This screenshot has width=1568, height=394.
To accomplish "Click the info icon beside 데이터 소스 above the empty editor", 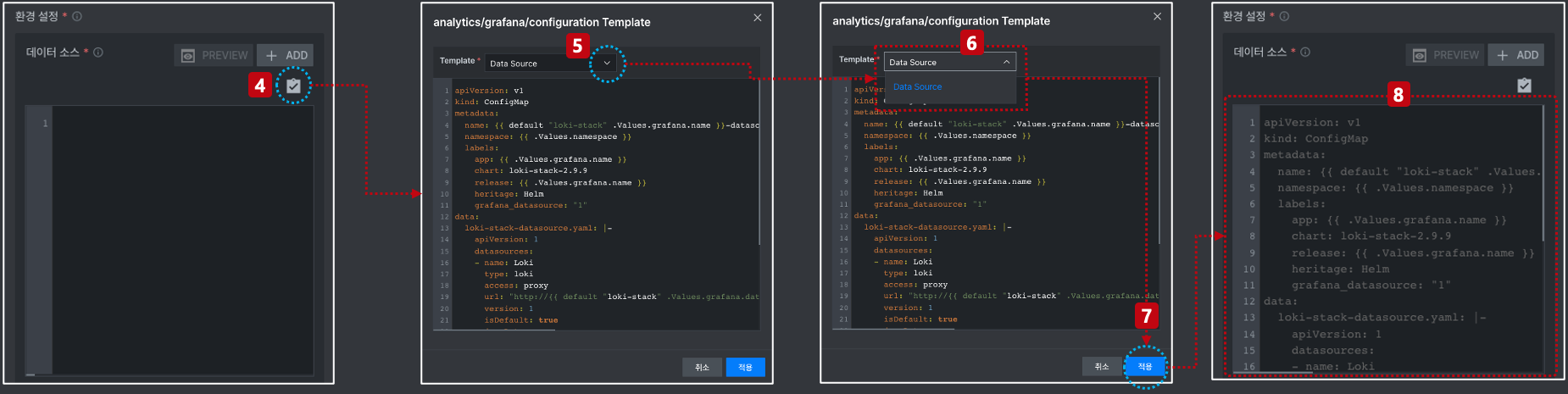I will pyautogui.click(x=98, y=53).
